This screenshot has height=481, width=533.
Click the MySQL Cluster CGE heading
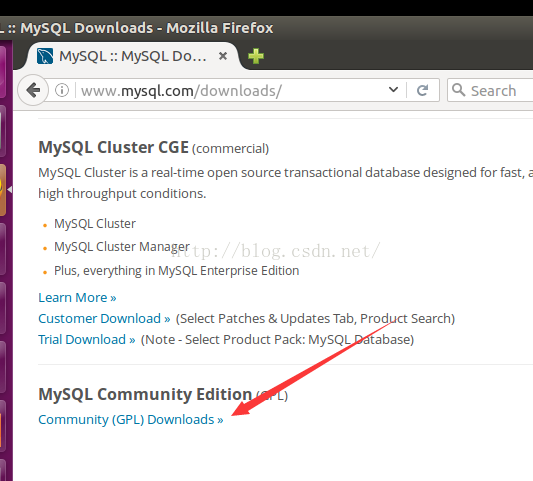(113, 148)
